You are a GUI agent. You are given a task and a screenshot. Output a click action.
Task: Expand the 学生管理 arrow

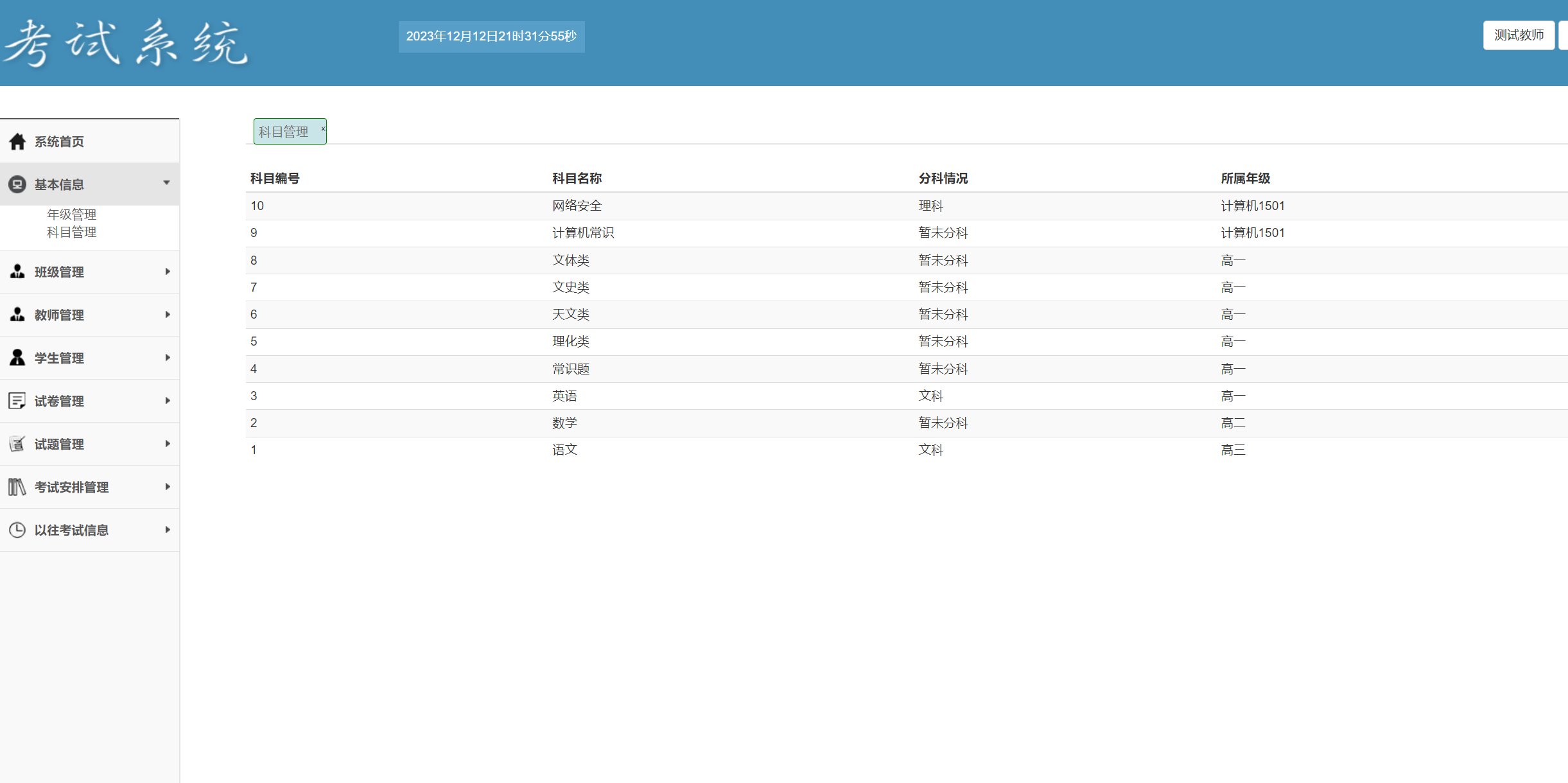click(x=168, y=357)
